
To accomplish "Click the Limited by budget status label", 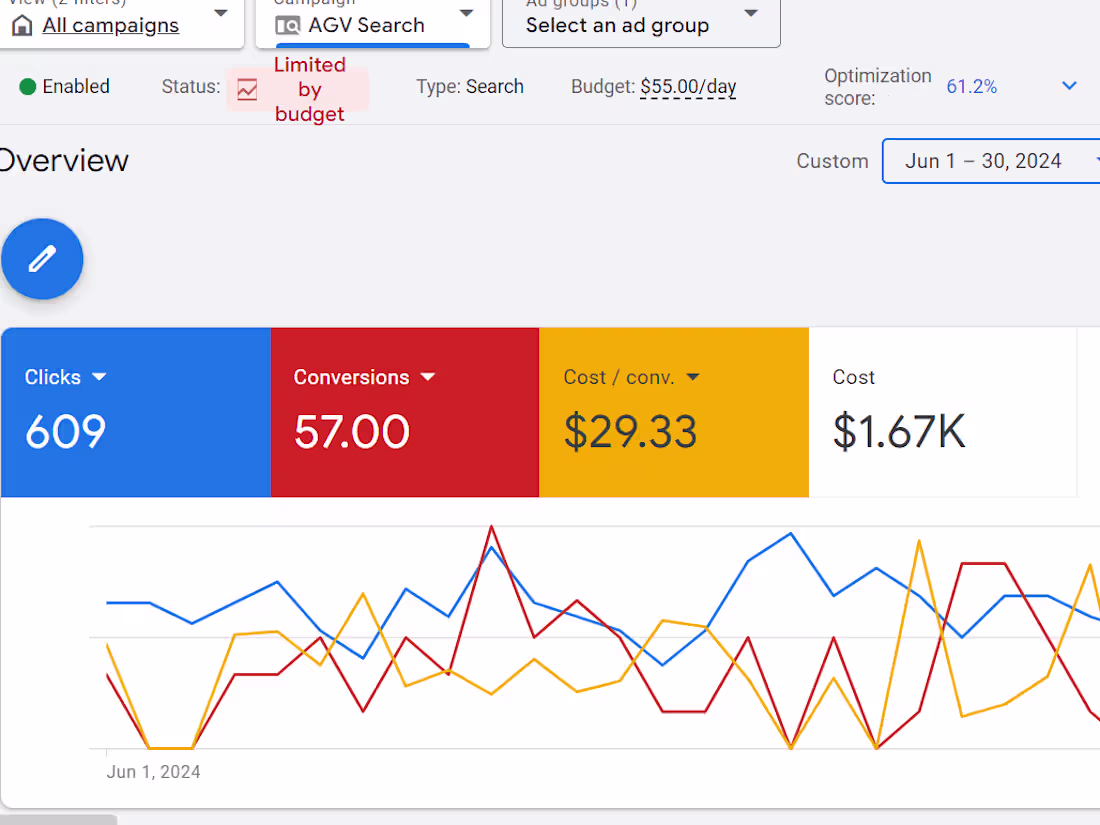I will coord(309,89).
